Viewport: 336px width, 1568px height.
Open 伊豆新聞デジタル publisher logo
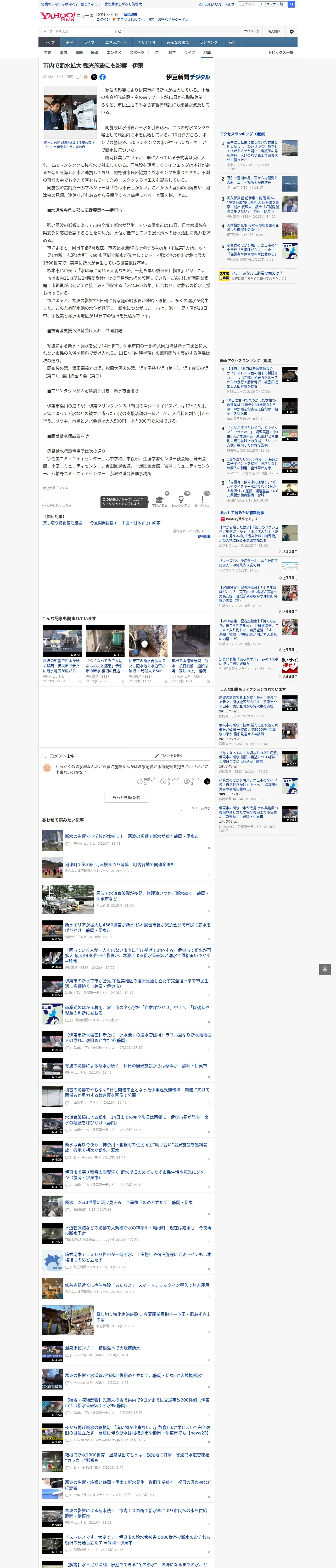(188, 77)
